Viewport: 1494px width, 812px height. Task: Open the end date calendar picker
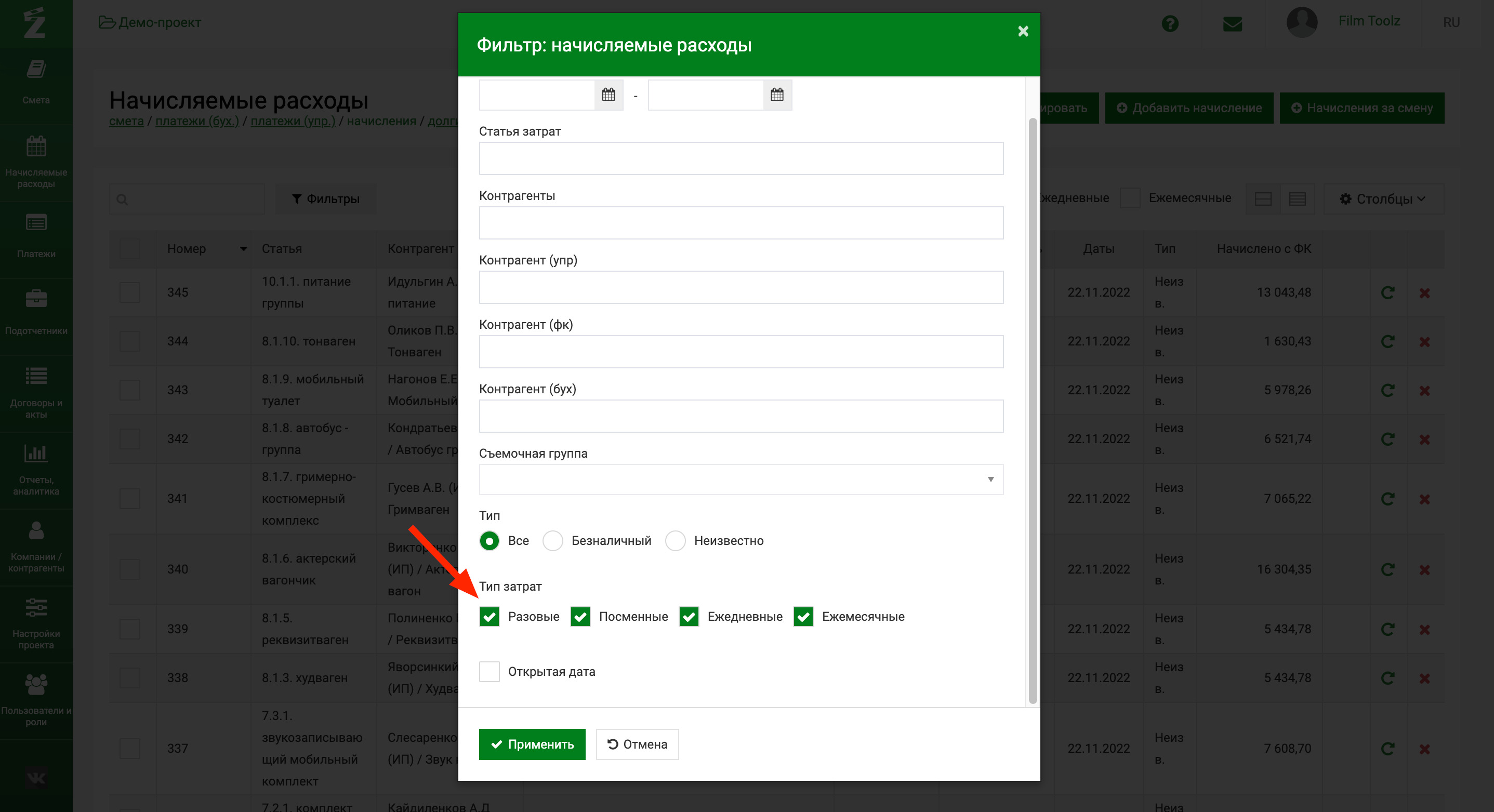point(777,95)
